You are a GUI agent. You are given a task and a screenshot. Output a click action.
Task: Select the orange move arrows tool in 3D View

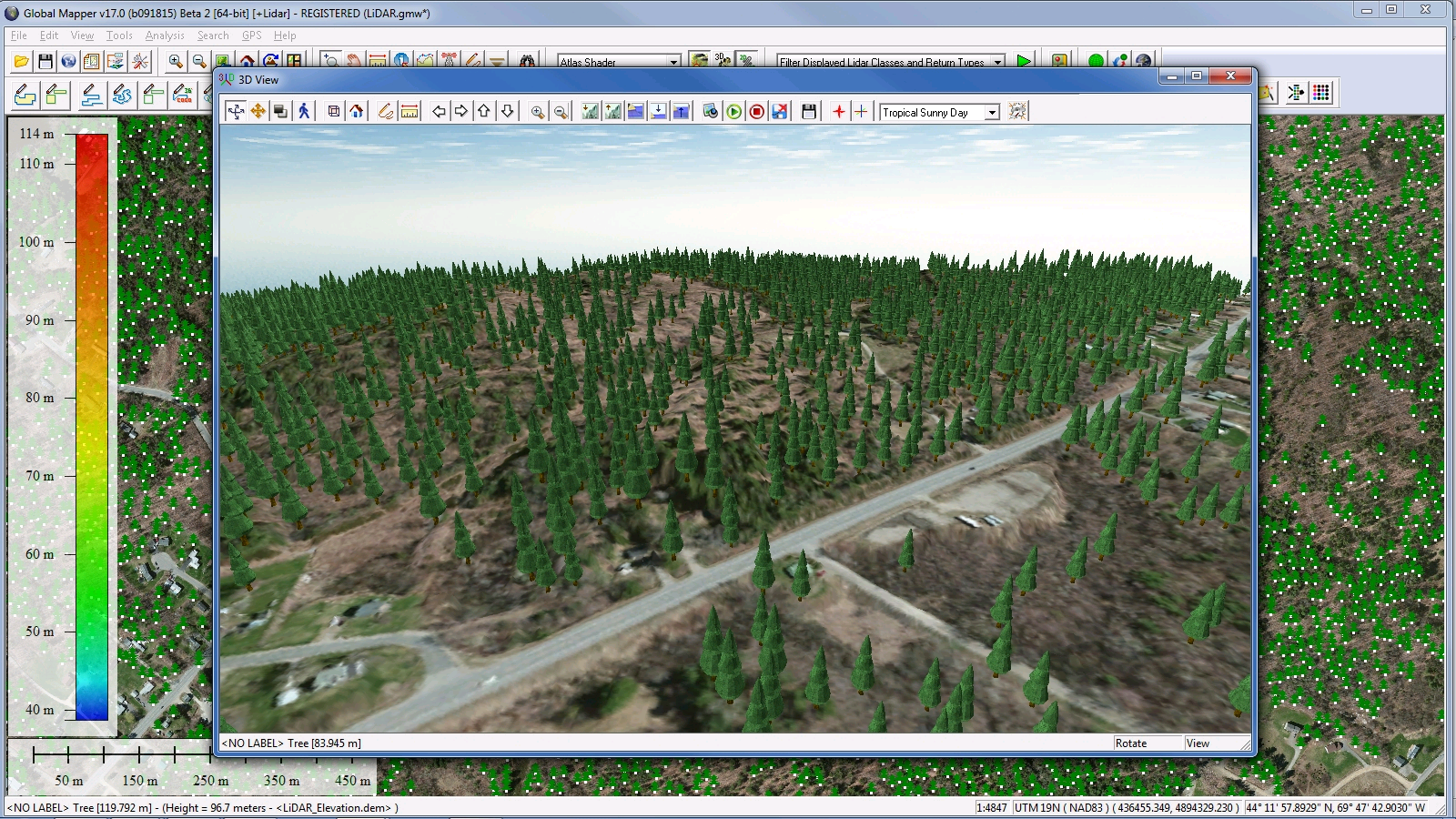258,111
